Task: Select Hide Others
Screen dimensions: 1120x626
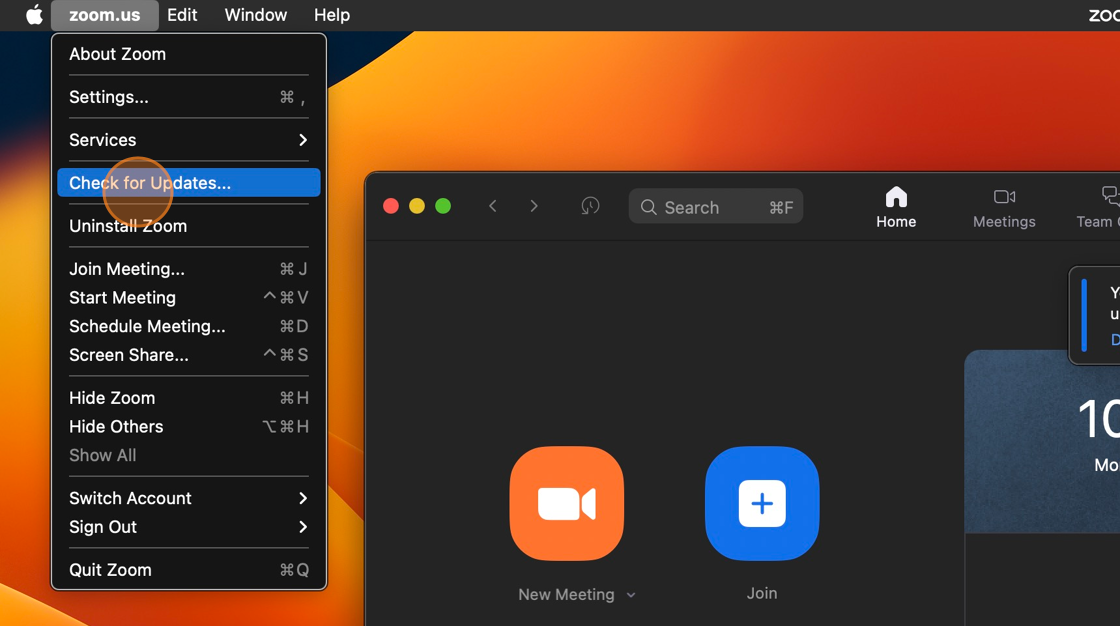Action: click(189, 427)
